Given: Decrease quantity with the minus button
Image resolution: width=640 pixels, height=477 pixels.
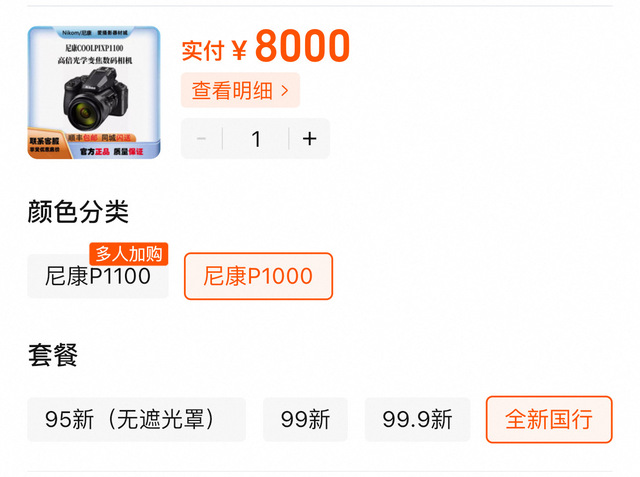Looking at the screenshot, I should point(201,139).
